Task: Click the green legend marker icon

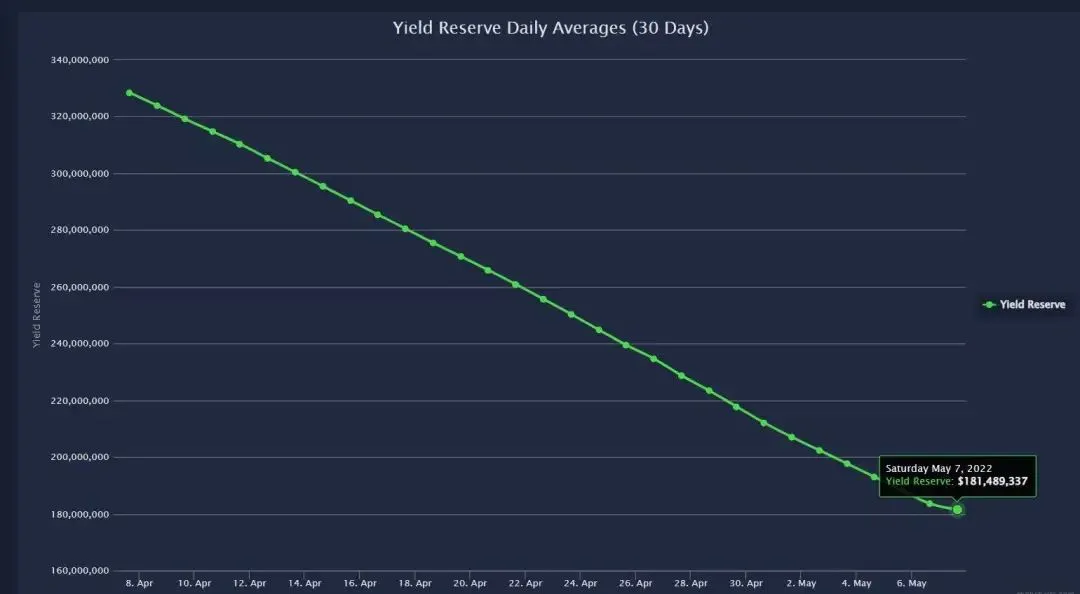Action: (x=990, y=305)
